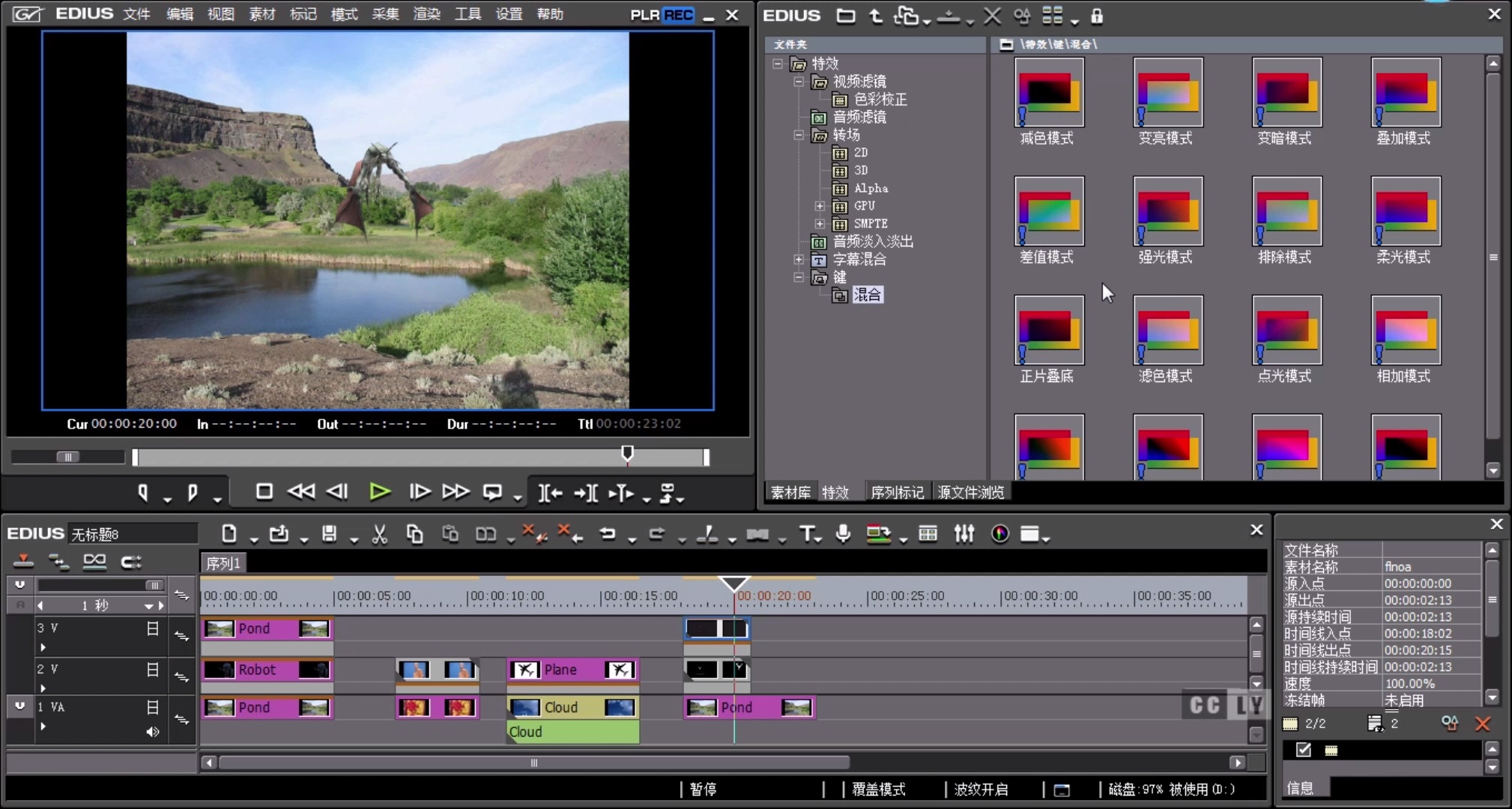Click the vectorscope color wheel icon

coord(1000,534)
